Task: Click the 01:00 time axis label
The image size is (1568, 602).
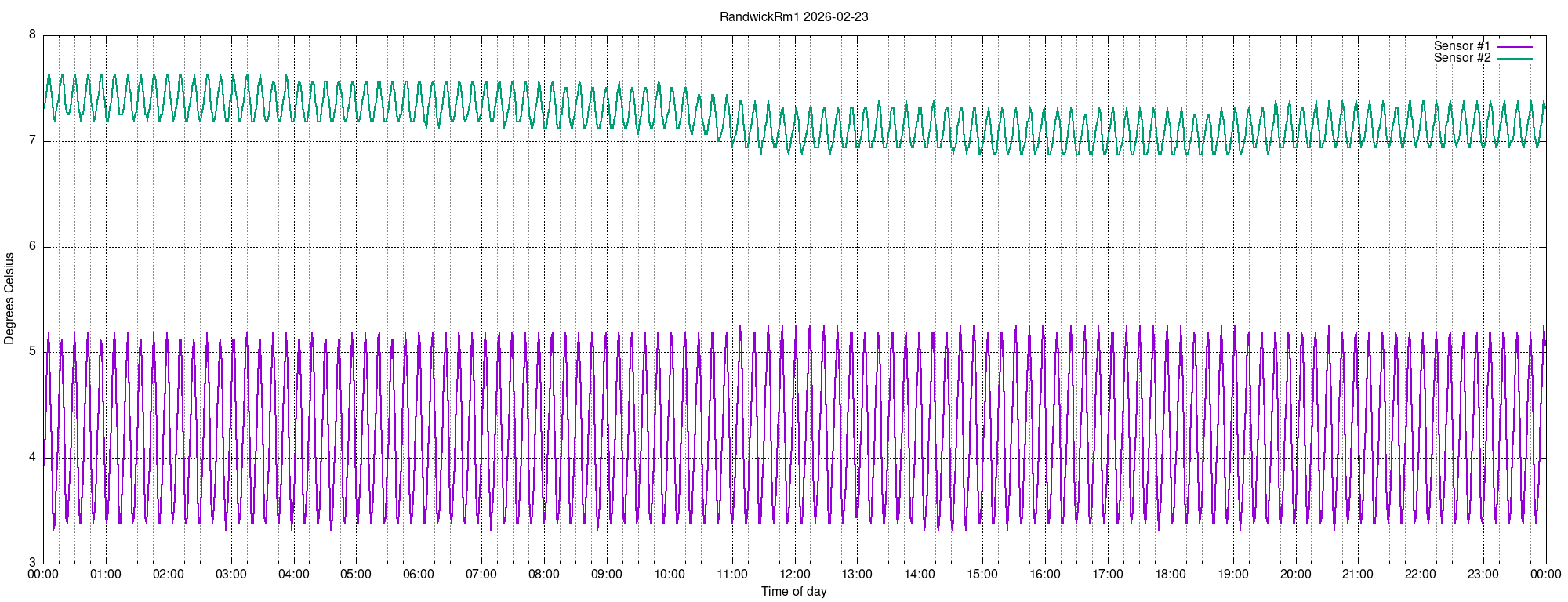Action: pos(106,575)
